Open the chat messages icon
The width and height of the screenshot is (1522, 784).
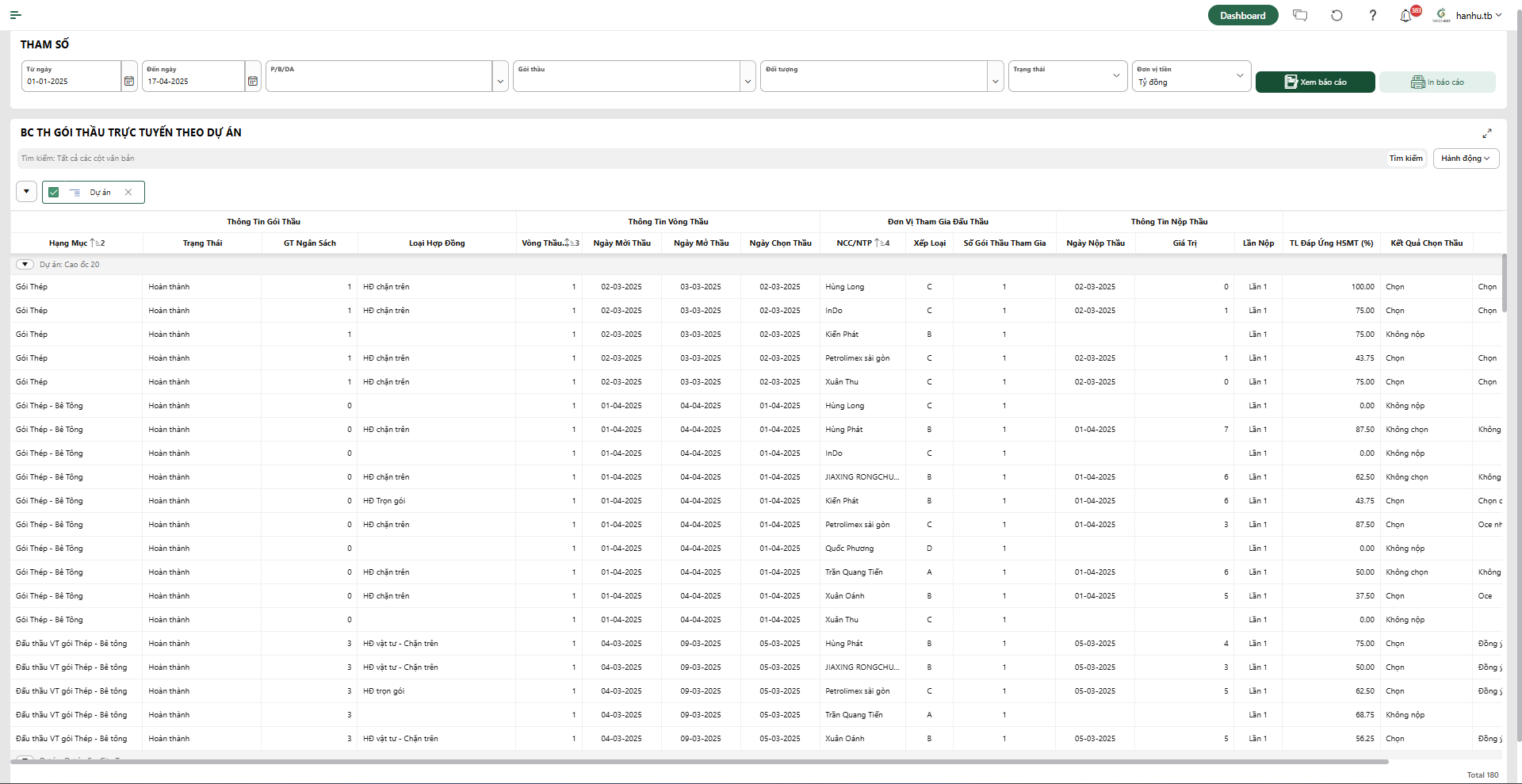(1300, 15)
